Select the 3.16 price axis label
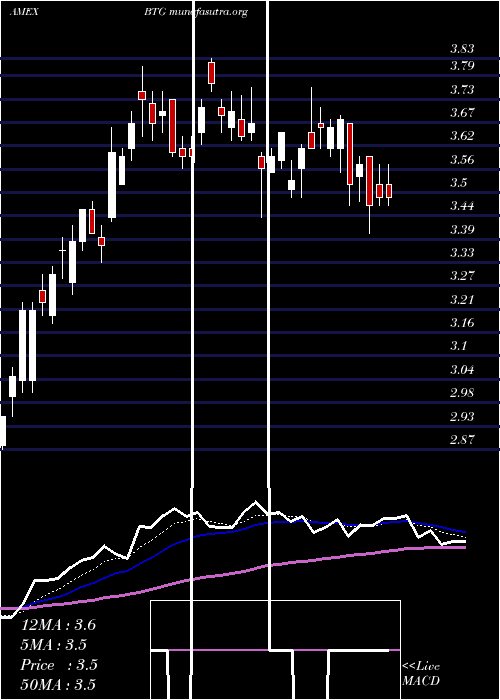Screen dimensions: 500x700 [462, 322]
